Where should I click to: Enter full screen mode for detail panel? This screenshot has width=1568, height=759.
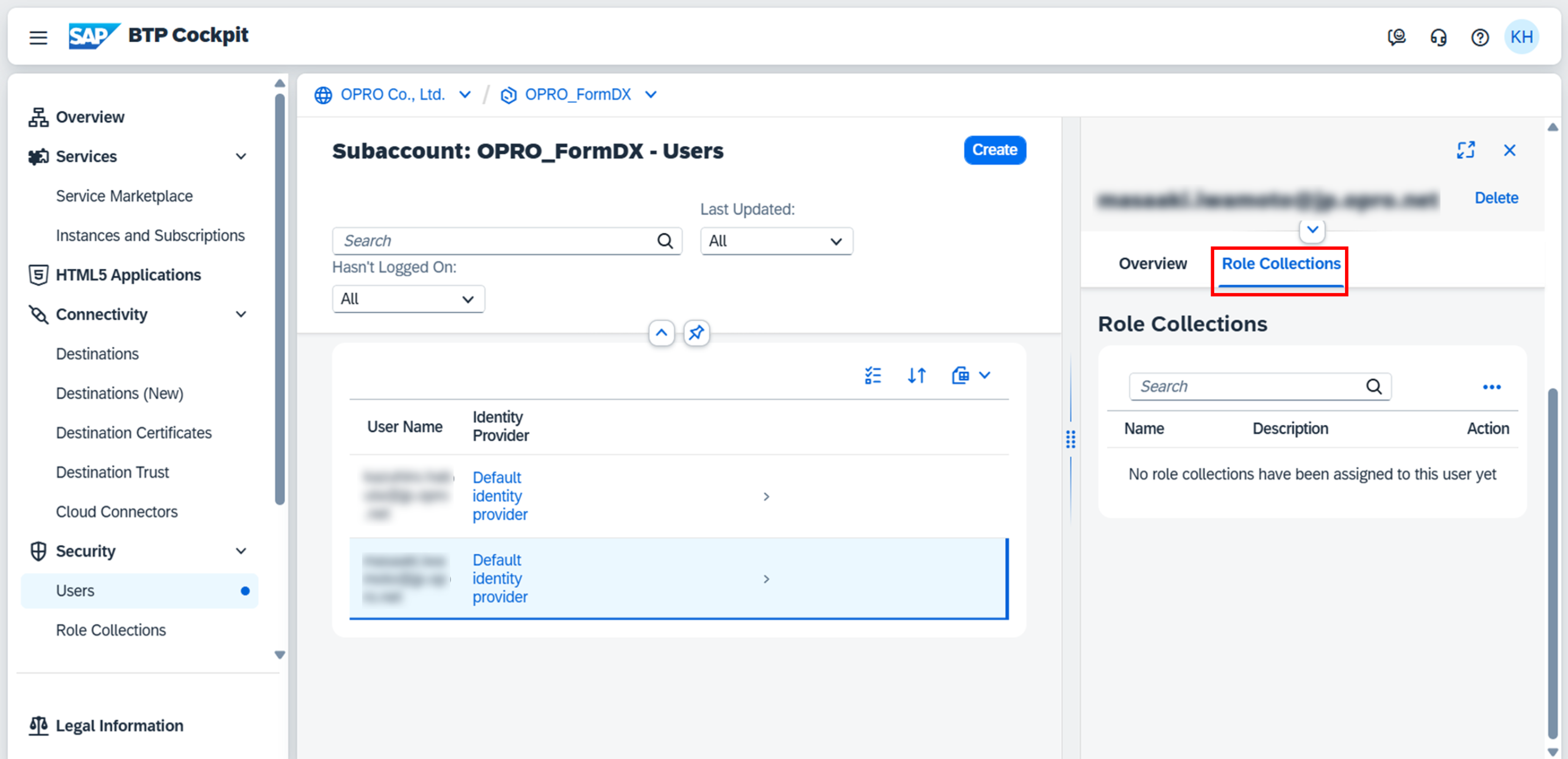[x=1465, y=150]
